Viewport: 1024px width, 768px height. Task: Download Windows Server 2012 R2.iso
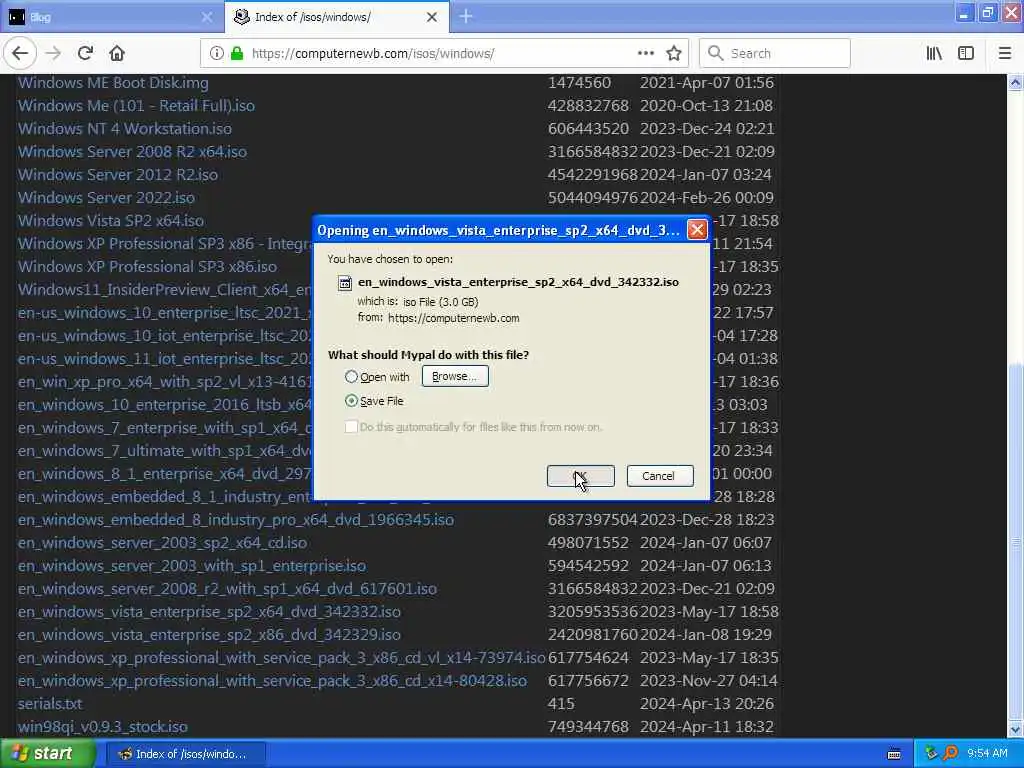pyautogui.click(x=118, y=175)
